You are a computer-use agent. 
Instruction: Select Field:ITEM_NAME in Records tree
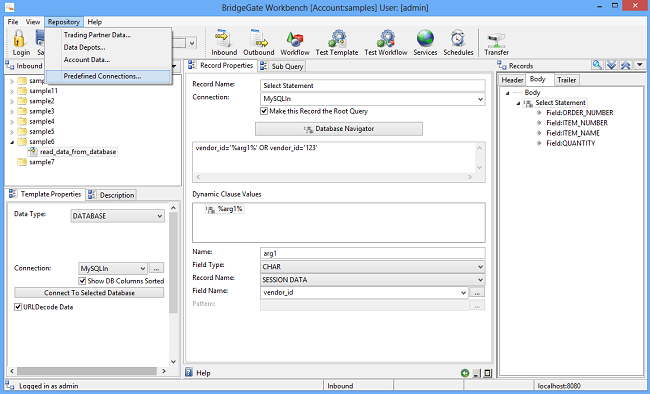572,133
